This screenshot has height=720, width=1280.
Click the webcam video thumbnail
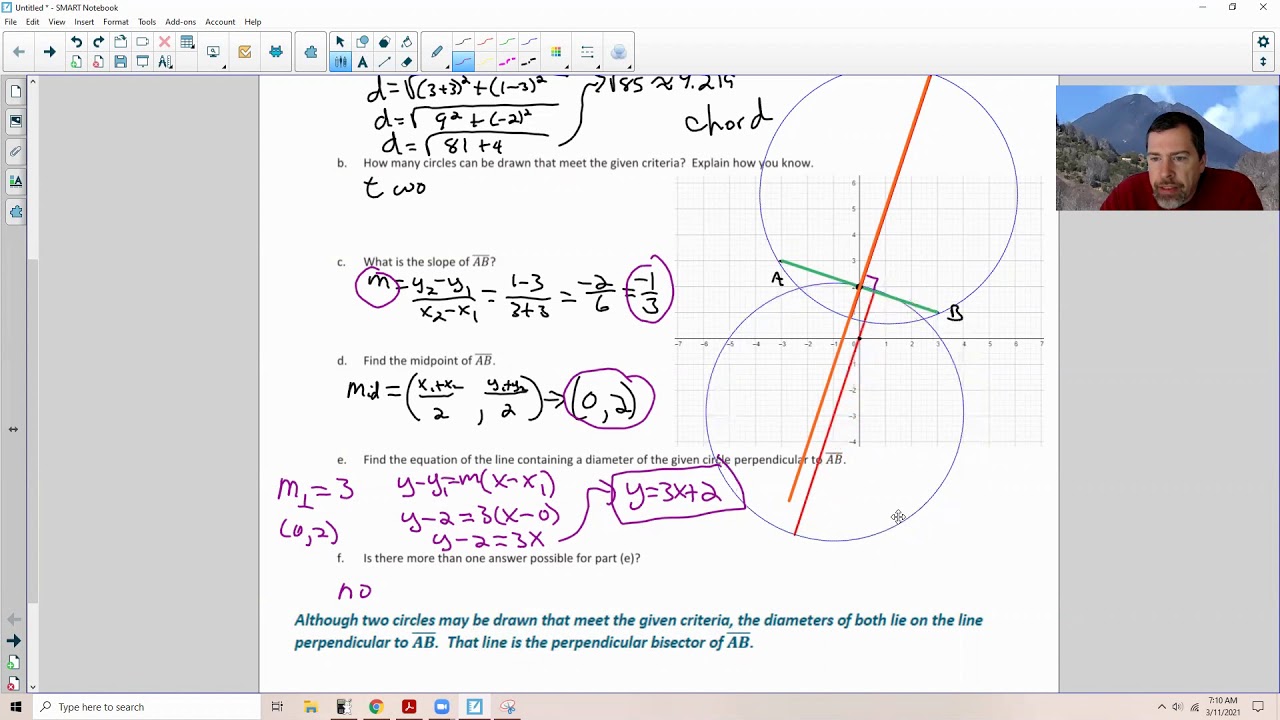pos(1167,147)
